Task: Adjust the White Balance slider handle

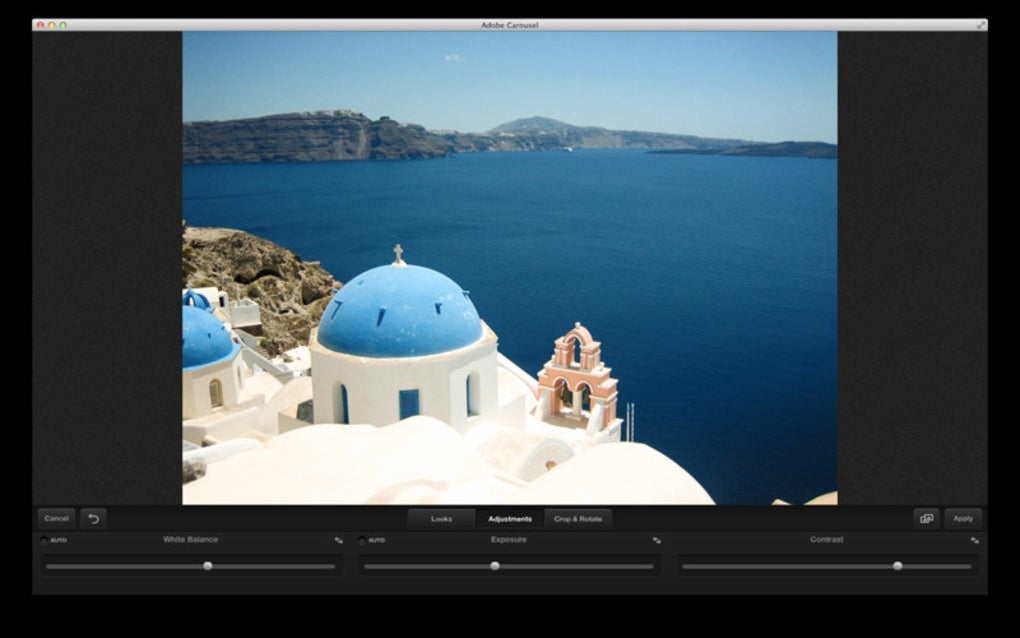Action: (x=207, y=566)
